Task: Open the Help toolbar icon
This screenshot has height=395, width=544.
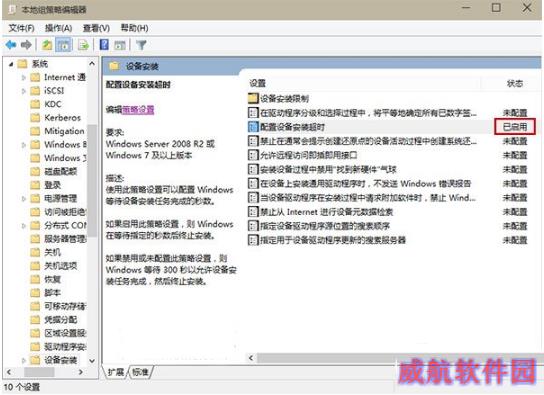Action: tap(104, 45)
